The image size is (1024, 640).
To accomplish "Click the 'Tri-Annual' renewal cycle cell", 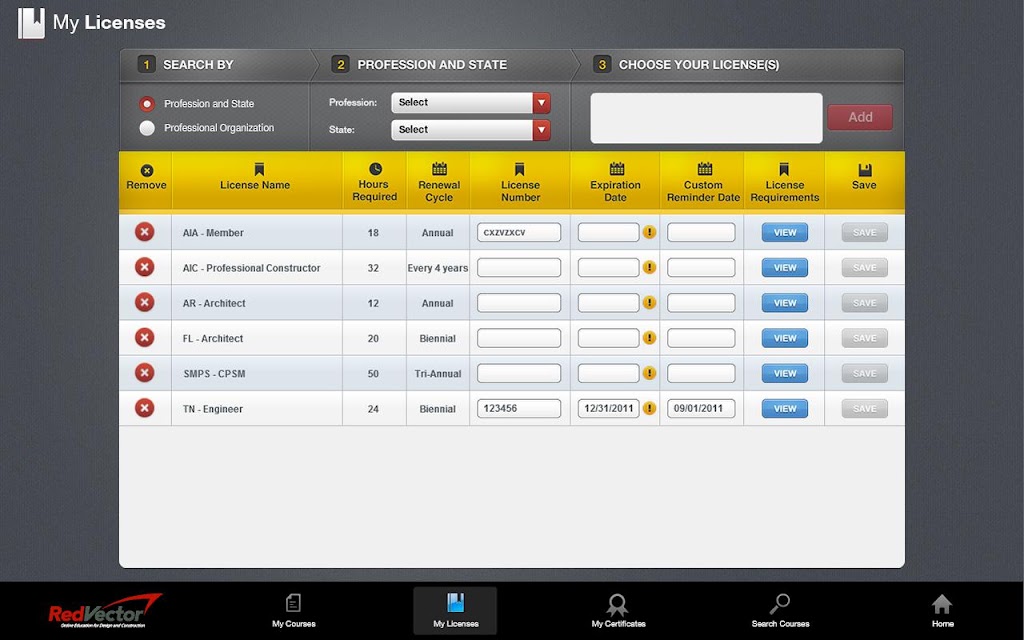I will [438, 374].
